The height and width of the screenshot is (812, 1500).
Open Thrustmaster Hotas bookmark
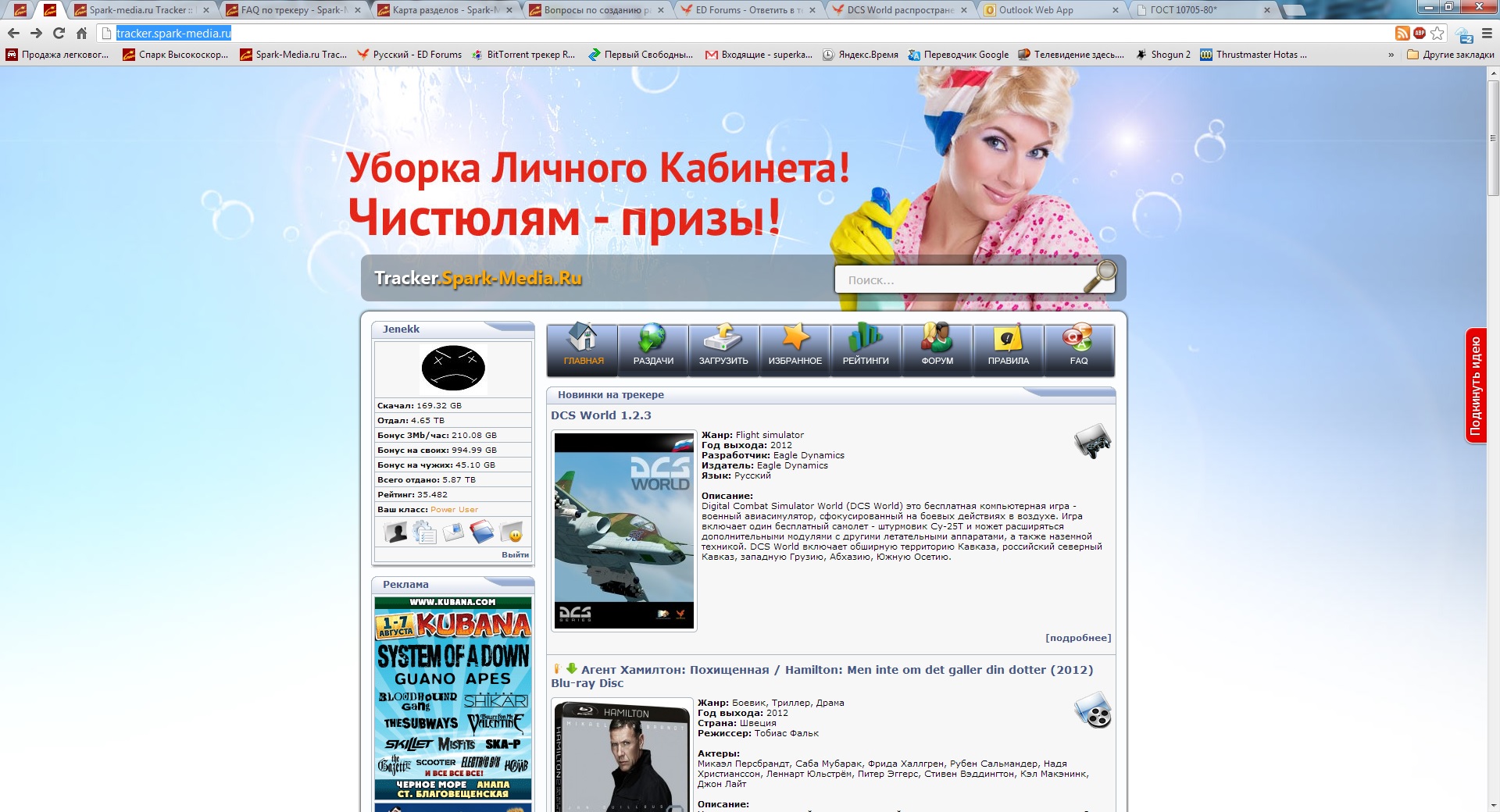pos(1253,55)
